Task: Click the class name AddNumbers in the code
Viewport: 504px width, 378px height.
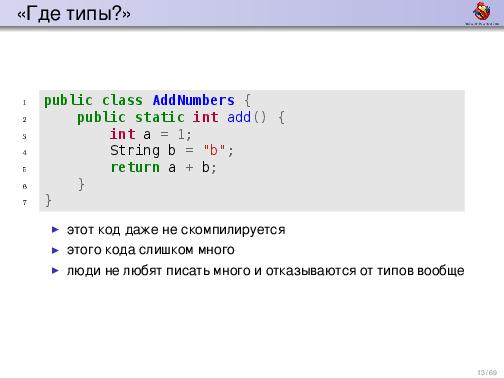Action: click(x=193, y=100)
